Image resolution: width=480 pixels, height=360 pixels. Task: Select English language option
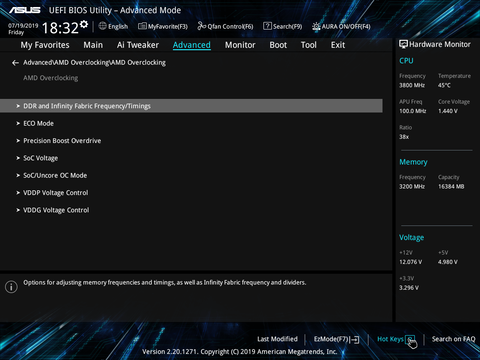(x=118, y=26)
